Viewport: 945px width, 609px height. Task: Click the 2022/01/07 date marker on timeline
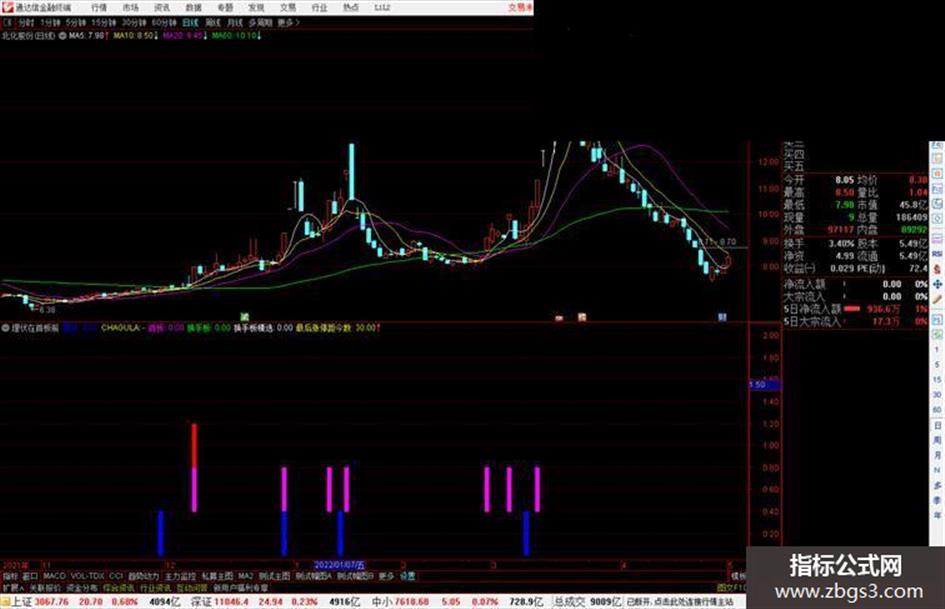coord(340,566)
